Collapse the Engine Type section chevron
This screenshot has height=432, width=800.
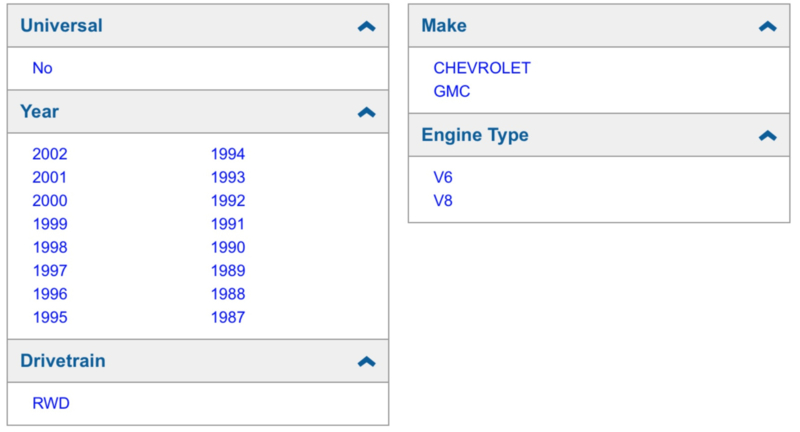pyautogui.click(x=767, y=136)
